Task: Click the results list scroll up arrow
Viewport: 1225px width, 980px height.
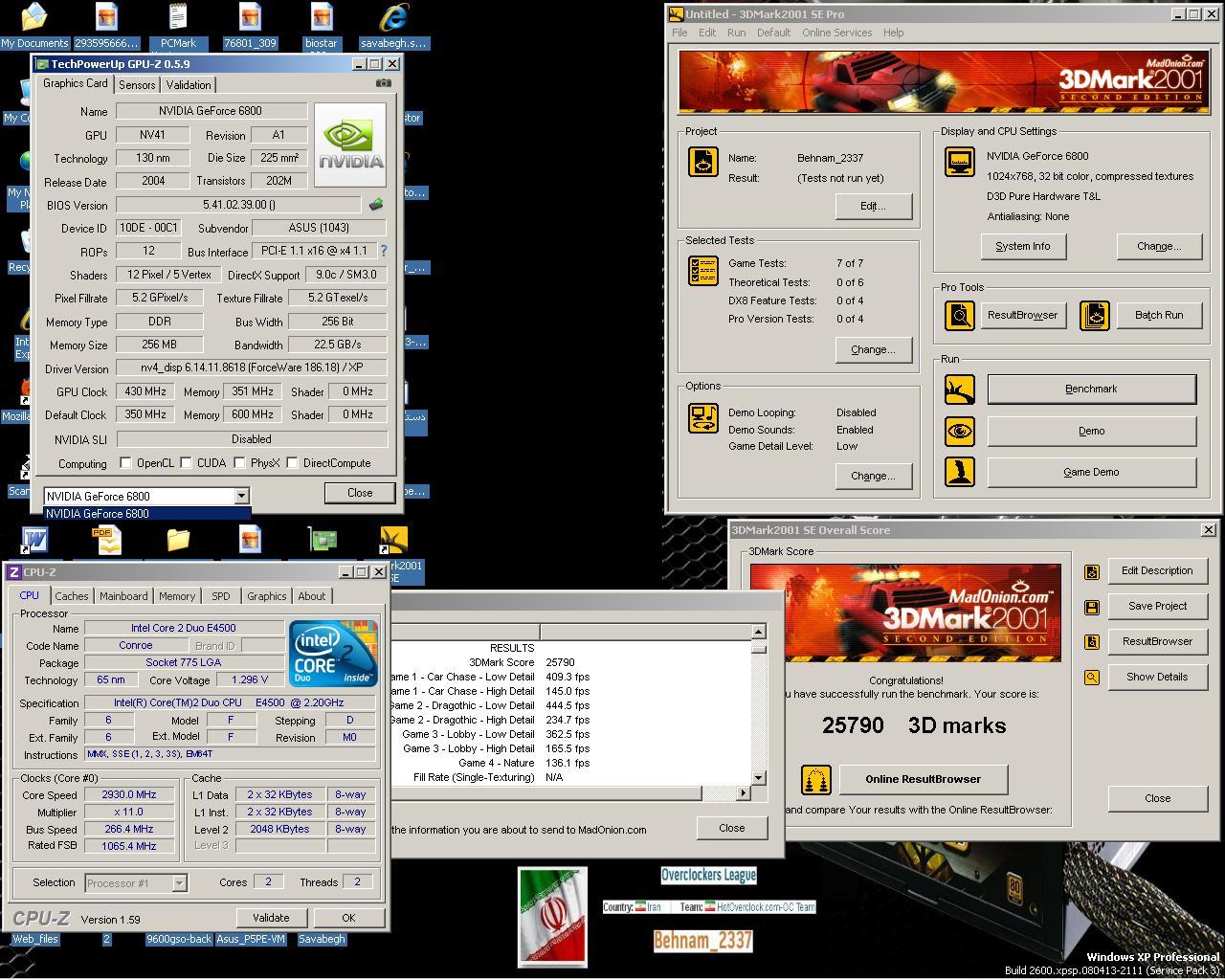Action: 758,632
